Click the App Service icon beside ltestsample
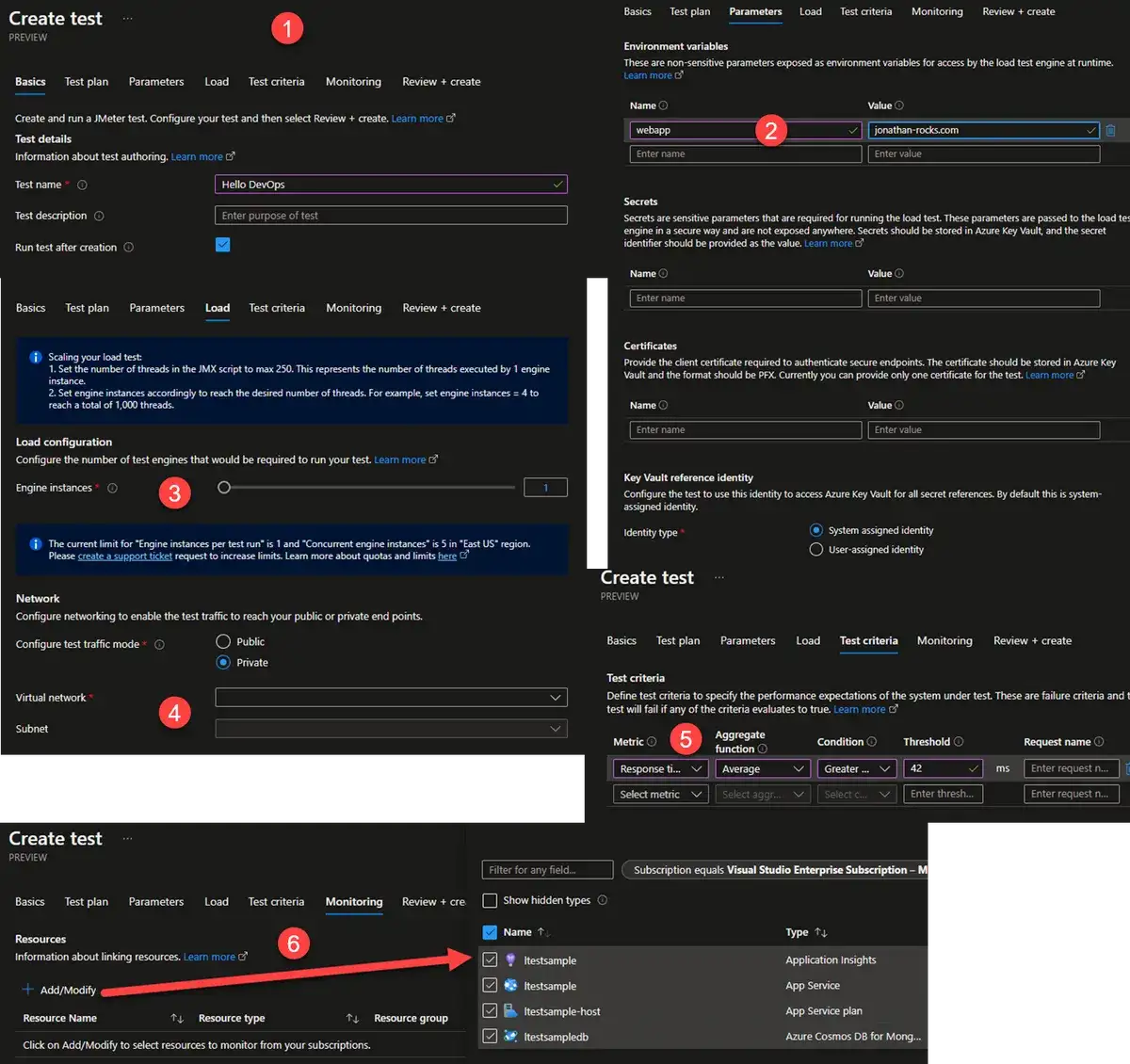 point(510,986)
